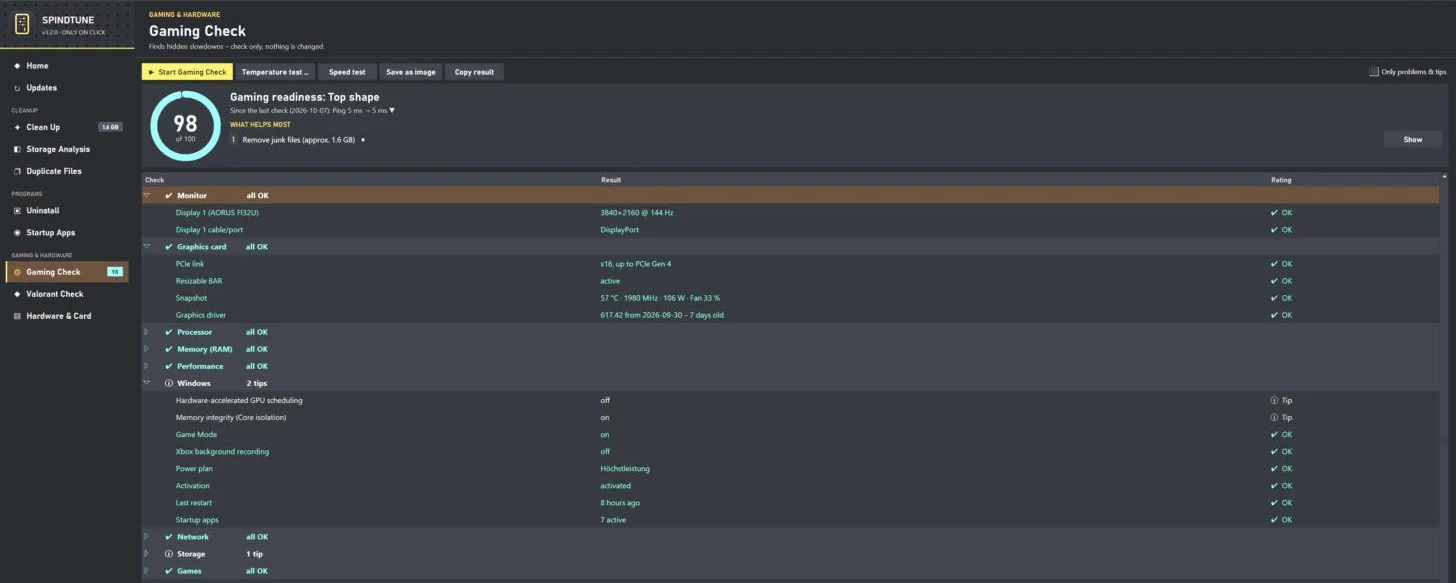
Task: Open Hardware & Card page
Action: coord(67,316)
